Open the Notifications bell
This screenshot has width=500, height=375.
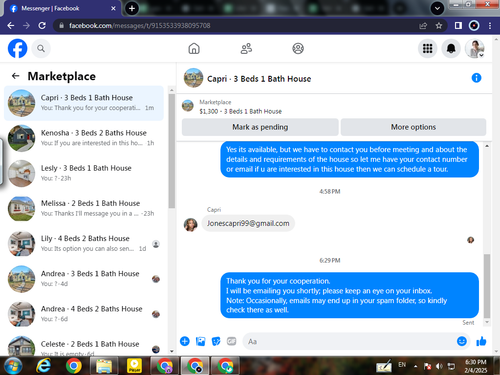click(451, 49)
